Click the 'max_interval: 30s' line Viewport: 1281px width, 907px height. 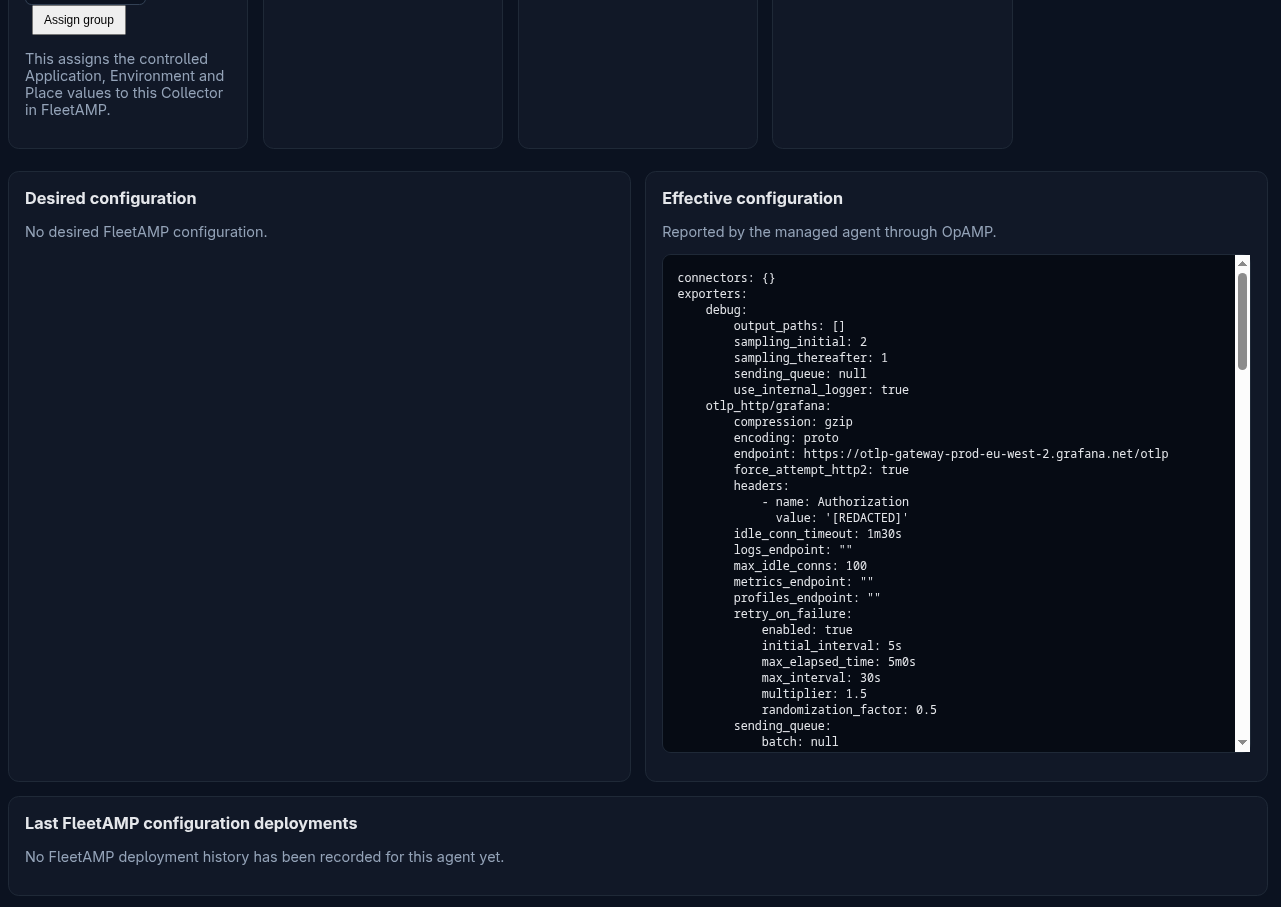[x=821, y=678]
